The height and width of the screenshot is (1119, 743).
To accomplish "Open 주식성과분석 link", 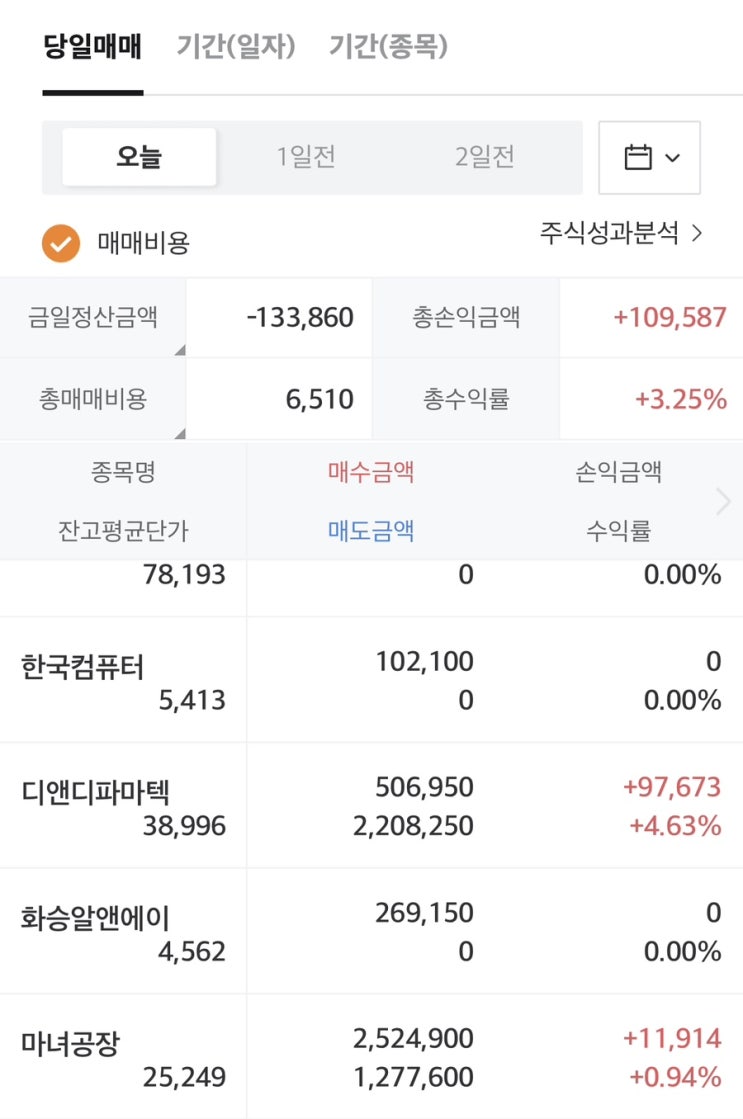I will click(x=621, y=234).
